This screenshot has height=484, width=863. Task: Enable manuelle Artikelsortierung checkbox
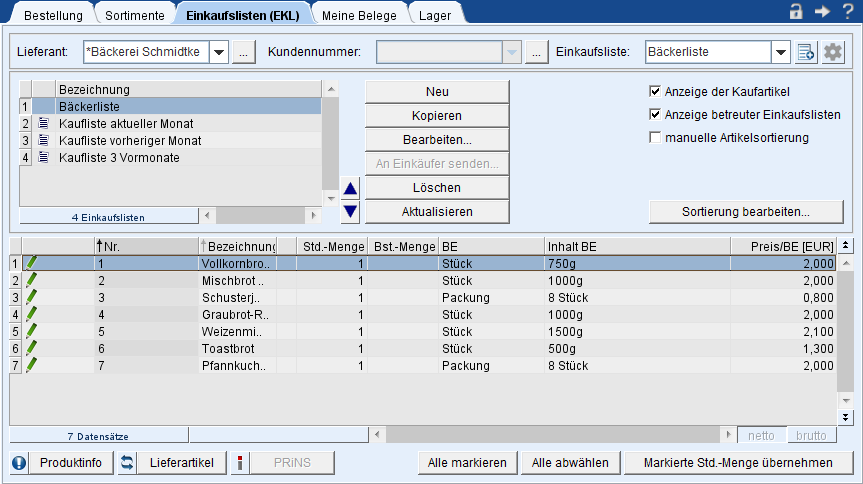tap(656, 137)
